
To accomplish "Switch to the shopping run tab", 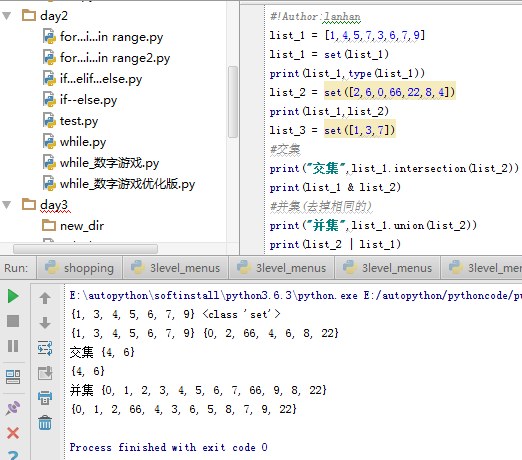I will click(x=79, y=268).
